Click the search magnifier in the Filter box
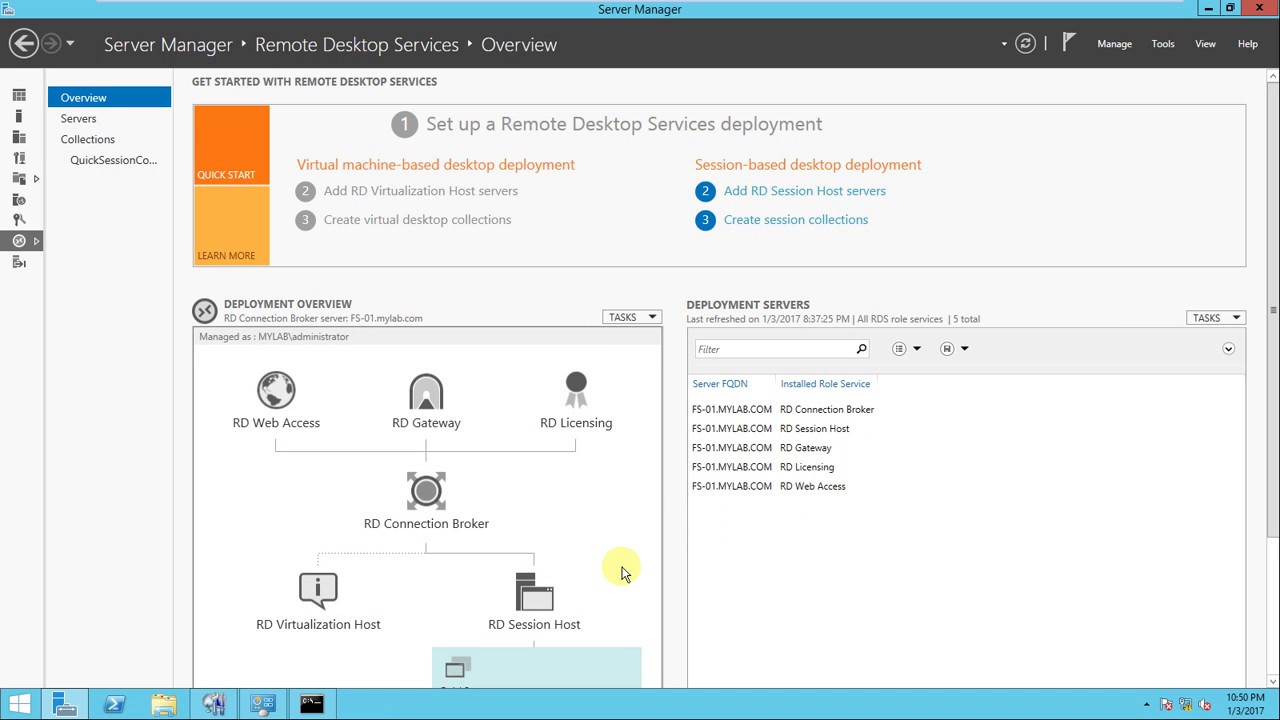1280x720 pixels. coord(861,349)
